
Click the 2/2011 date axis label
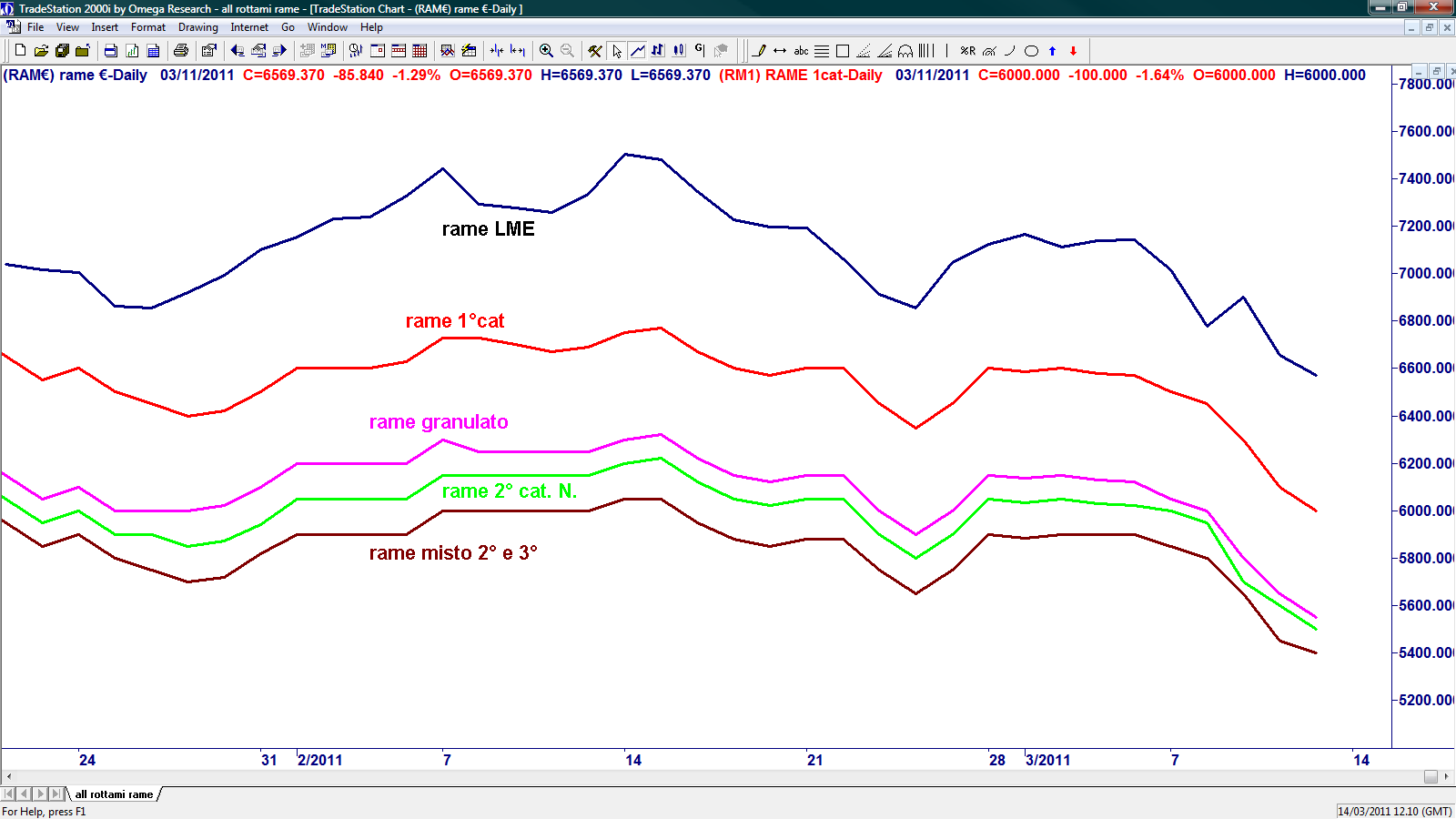[x=320, y=760]
